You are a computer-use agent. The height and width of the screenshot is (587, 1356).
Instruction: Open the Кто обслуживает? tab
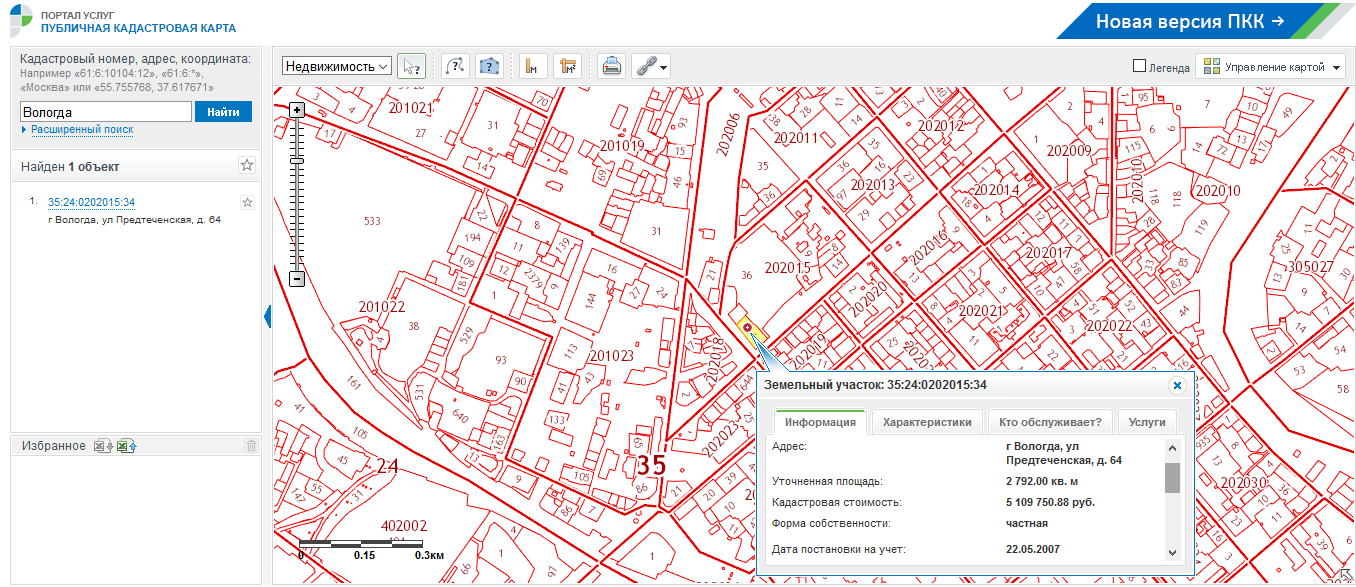pyautogui.click(x=1050, y=422)
